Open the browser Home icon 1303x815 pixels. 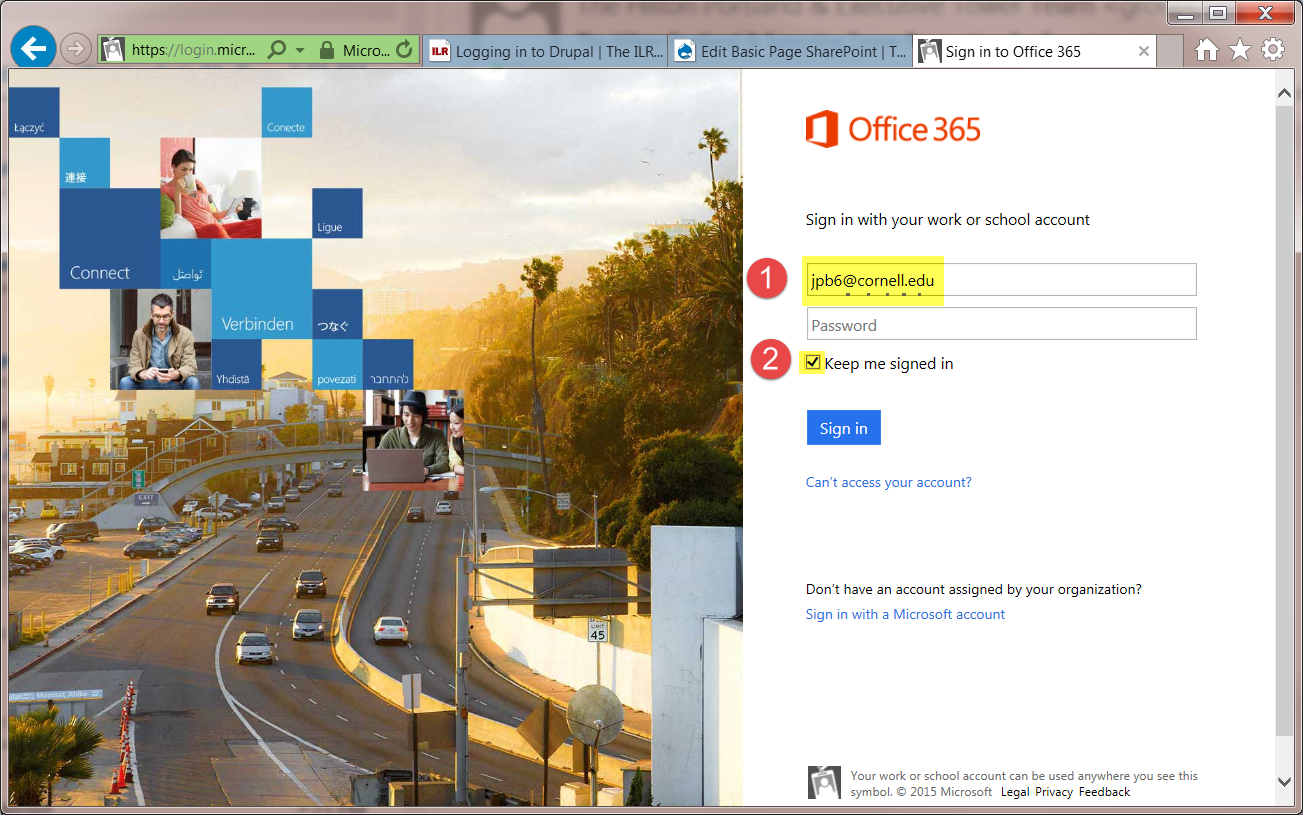[1207, 50]
